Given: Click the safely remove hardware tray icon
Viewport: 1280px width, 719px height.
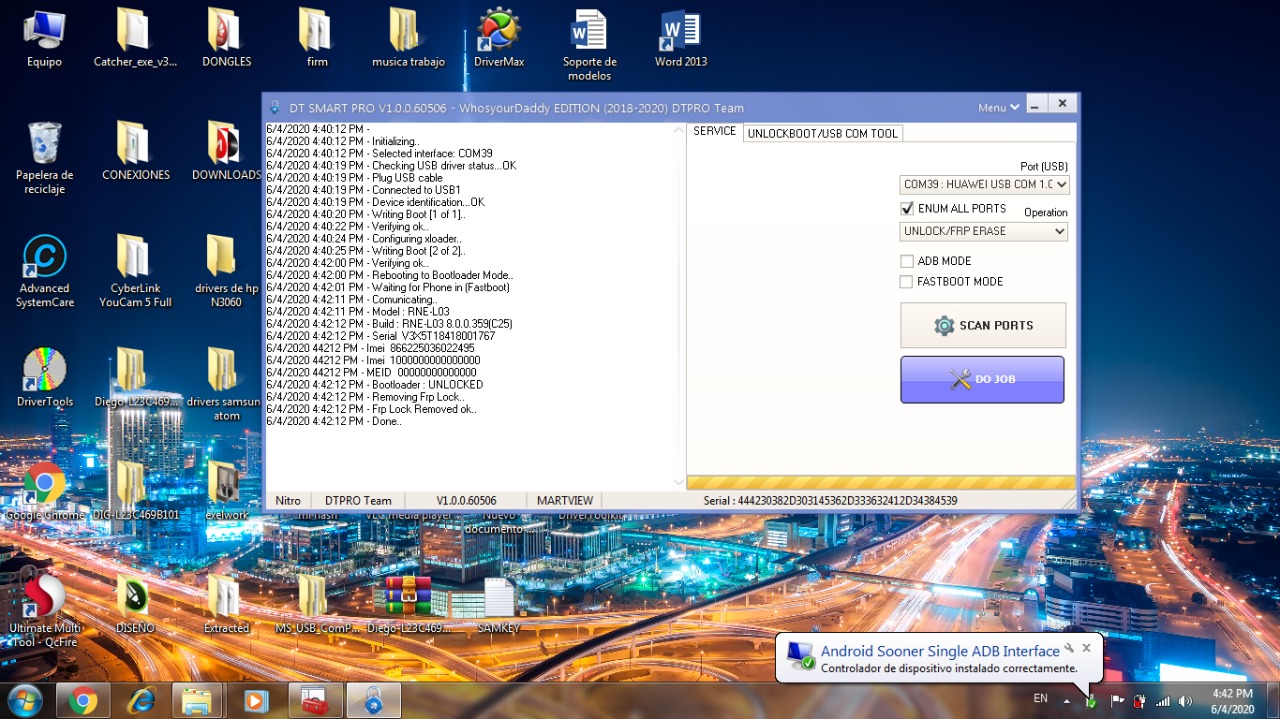Looking at the screenshot, I should click(x=1092, y=701).
